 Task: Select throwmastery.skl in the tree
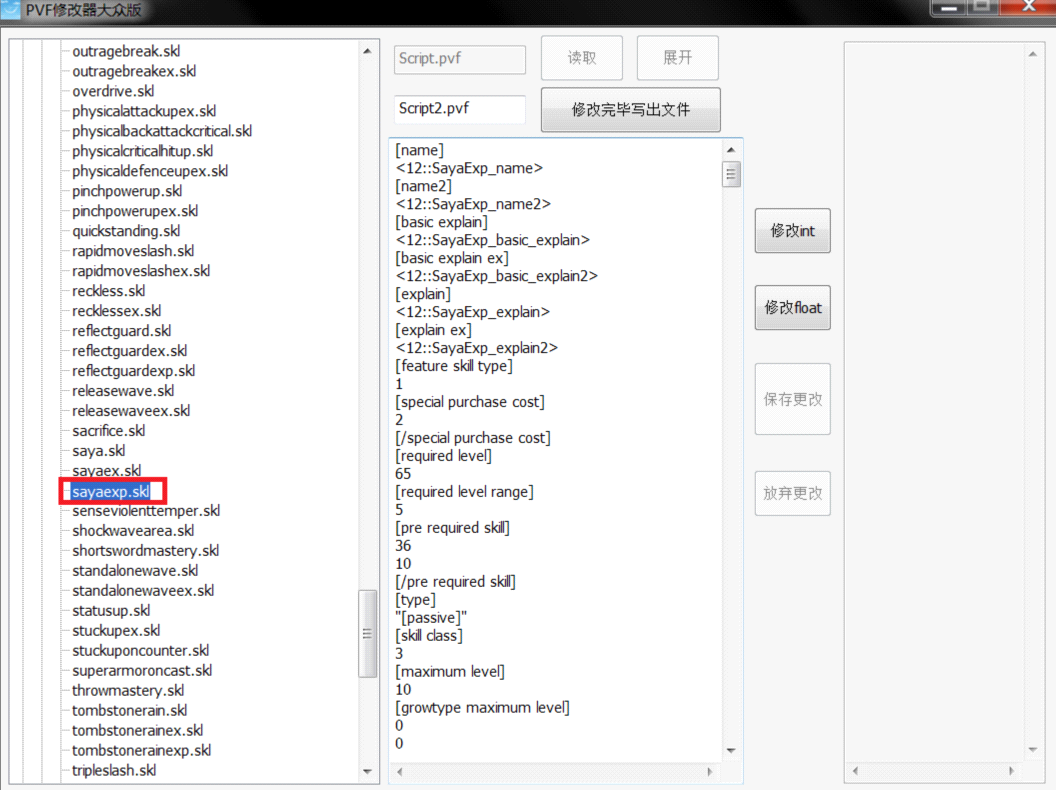coord(128,690)
